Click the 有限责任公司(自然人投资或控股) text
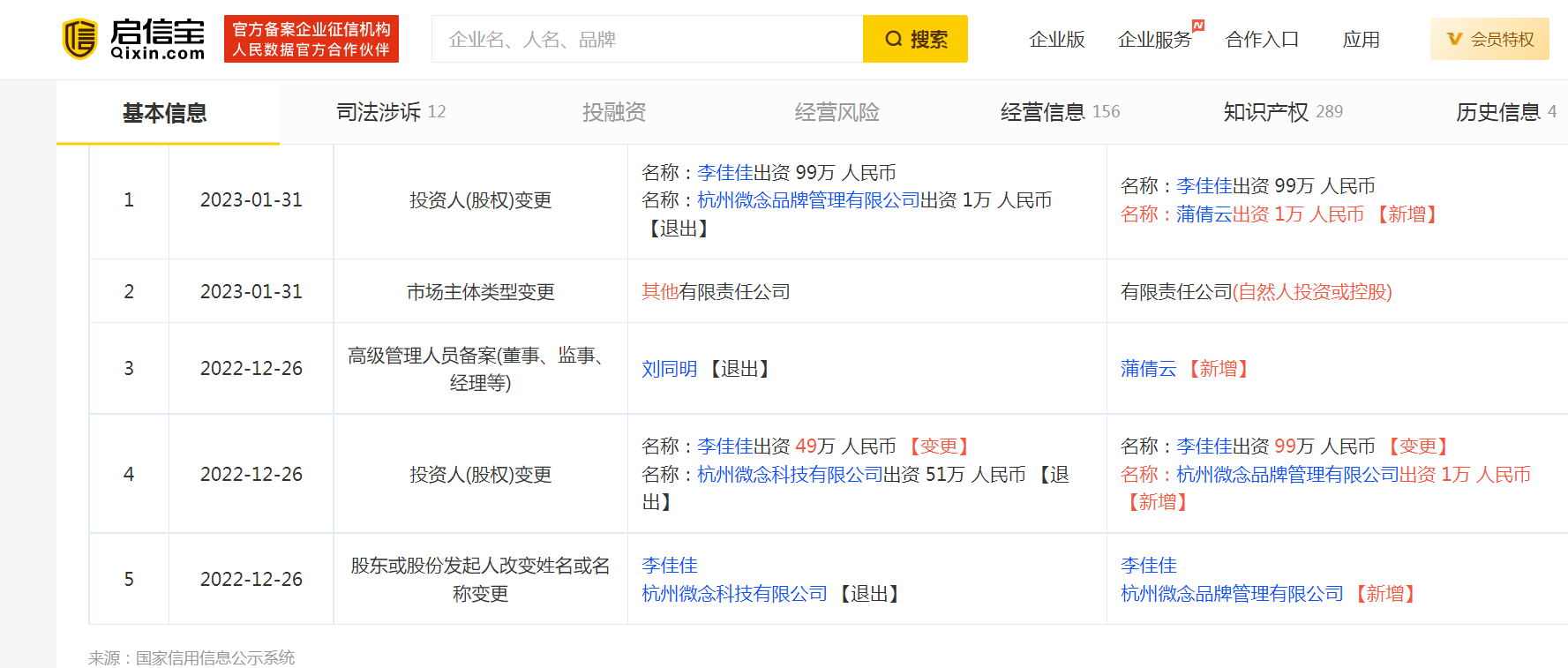The image size is (1568, 668). [x=1257, y=292]
